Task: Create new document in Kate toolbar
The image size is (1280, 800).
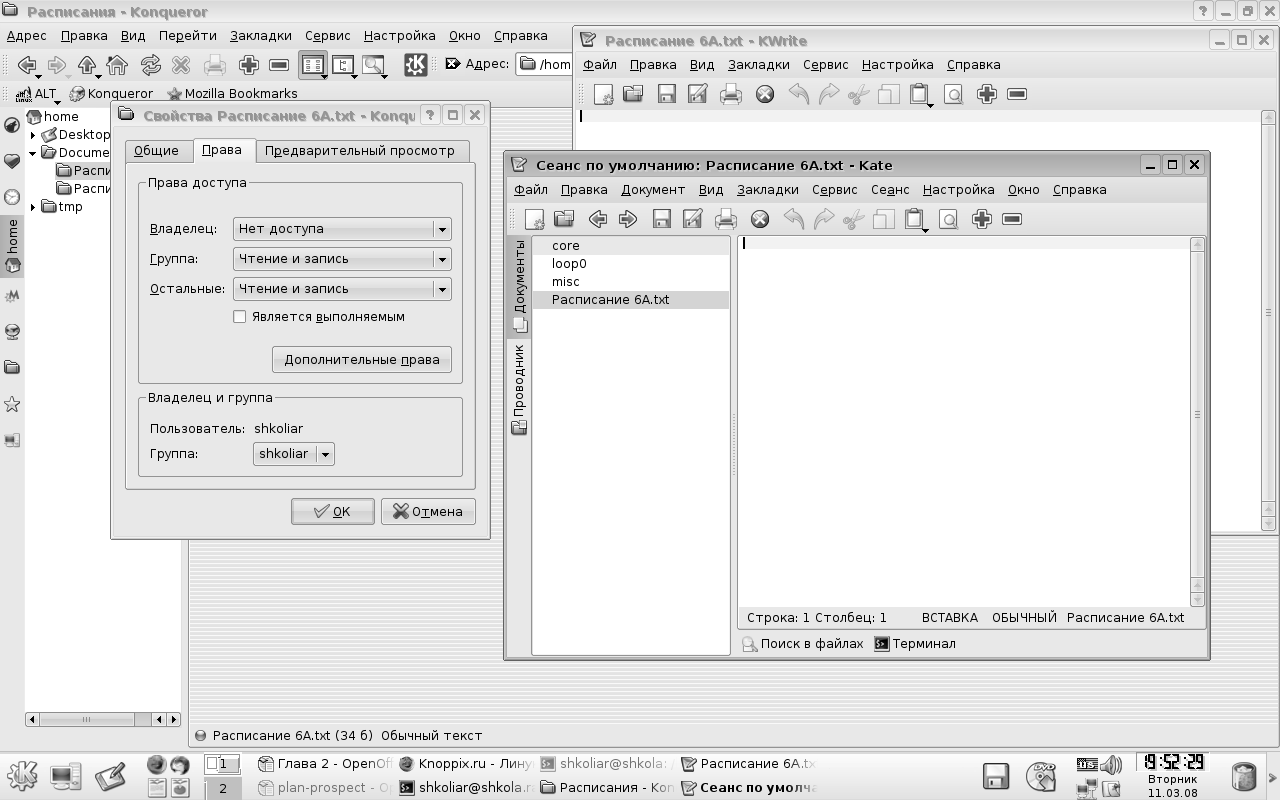Action: [534, 219]
